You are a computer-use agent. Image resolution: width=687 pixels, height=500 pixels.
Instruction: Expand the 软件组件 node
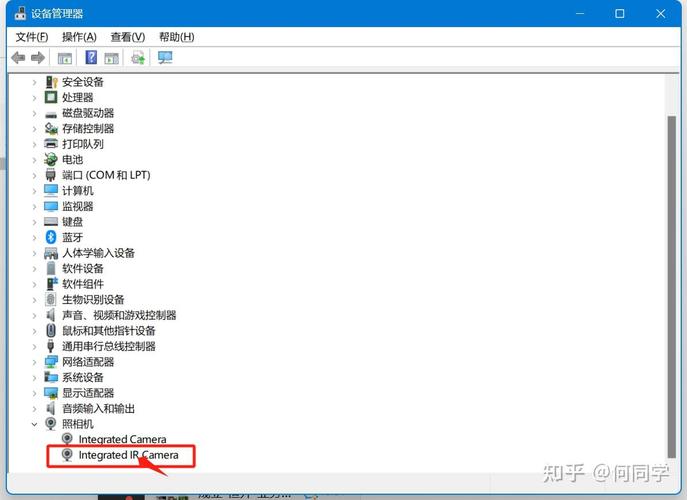point(34,284)
